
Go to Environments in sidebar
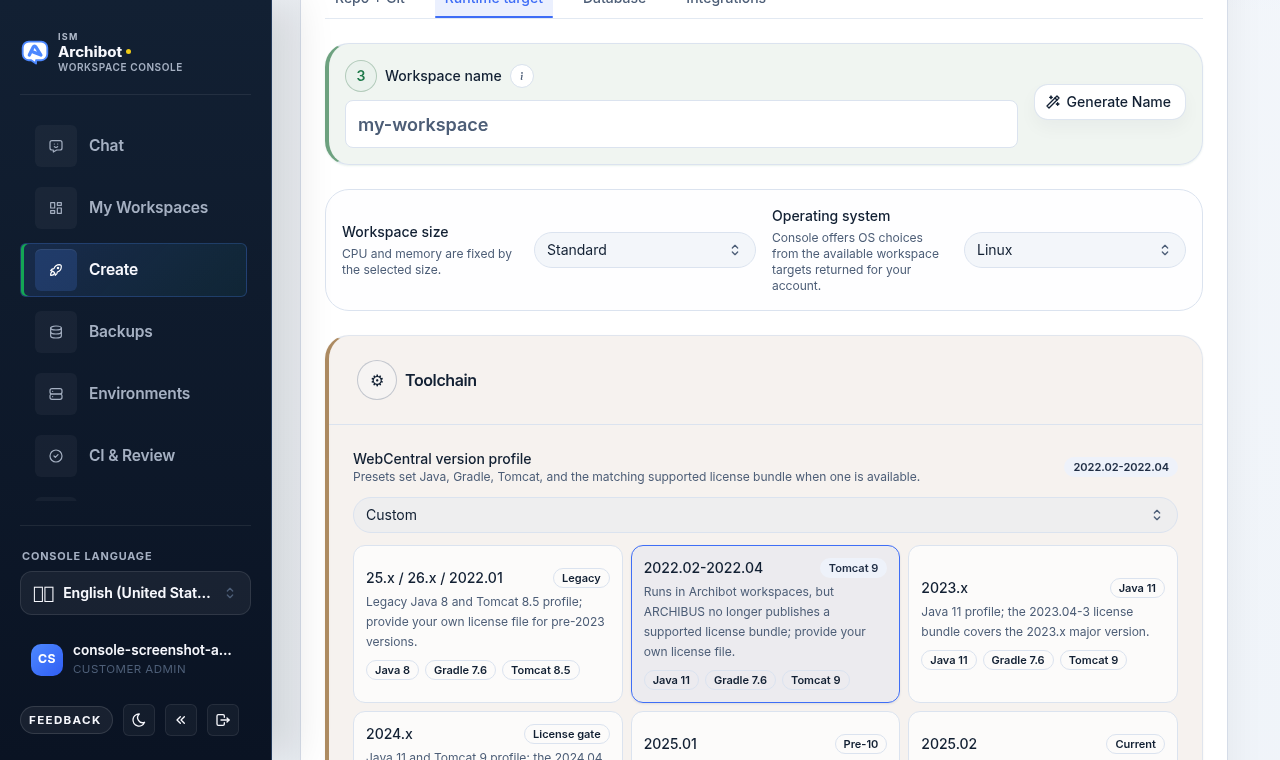(x=134, y=394)
